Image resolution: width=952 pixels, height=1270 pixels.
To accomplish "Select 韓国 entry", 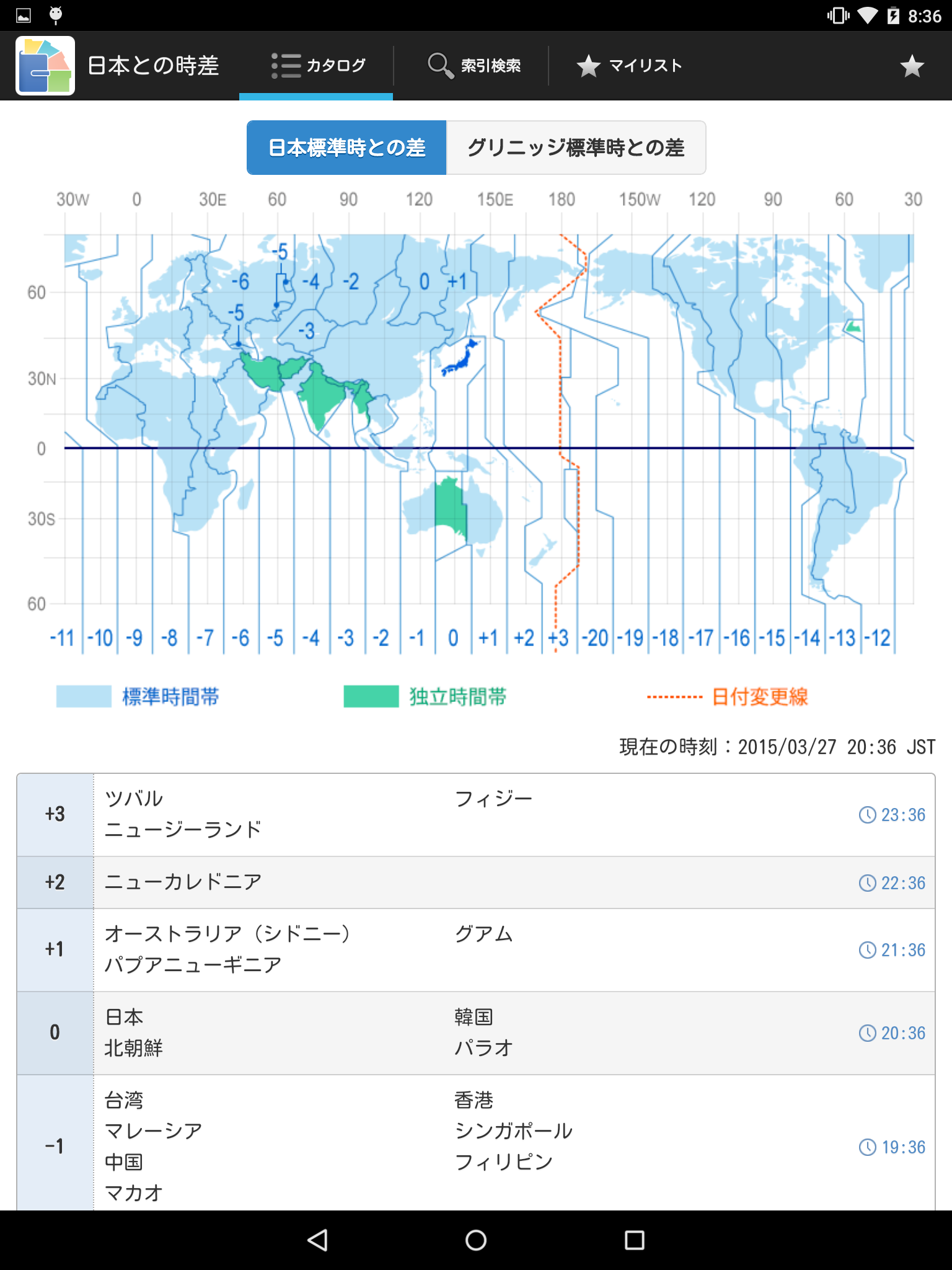I will pos(474,1017).
